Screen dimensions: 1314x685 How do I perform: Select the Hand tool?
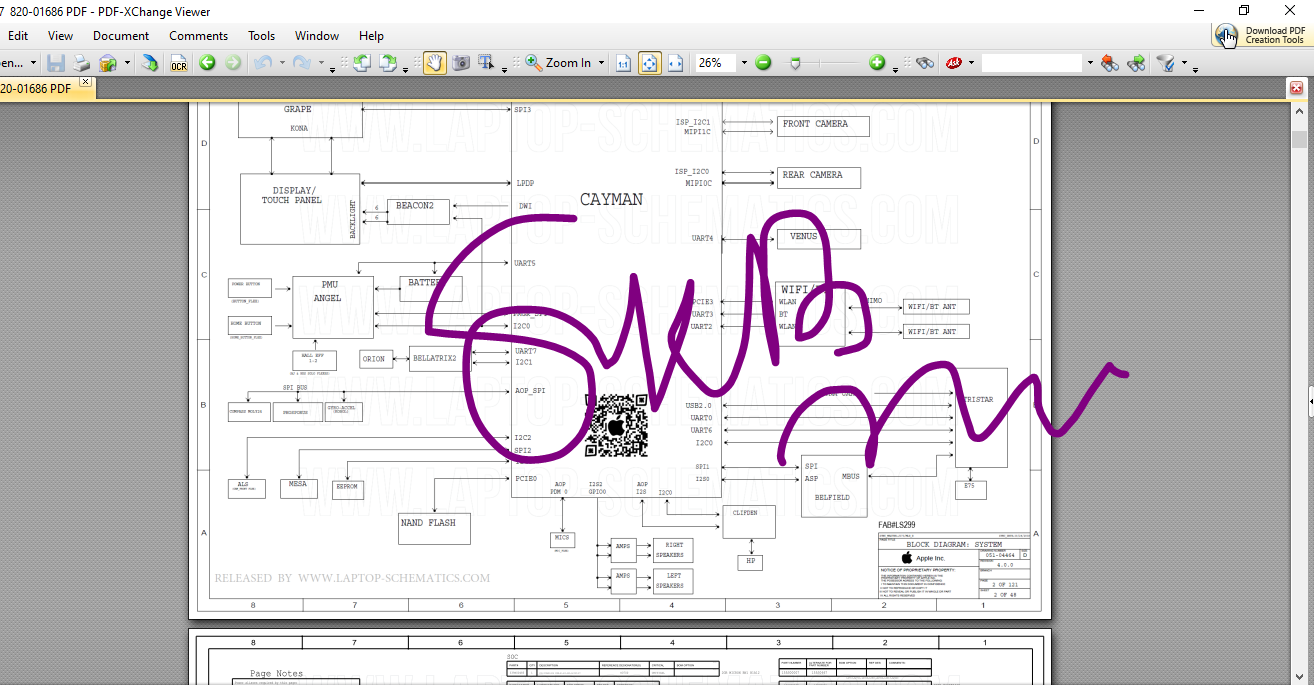435,63
